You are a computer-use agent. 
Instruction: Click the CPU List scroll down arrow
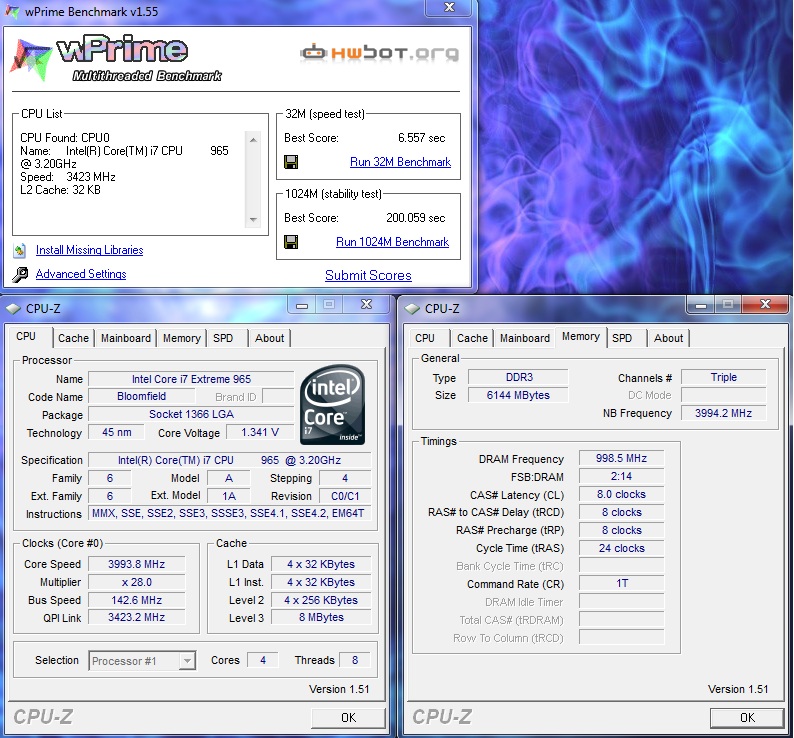point(253,220)
